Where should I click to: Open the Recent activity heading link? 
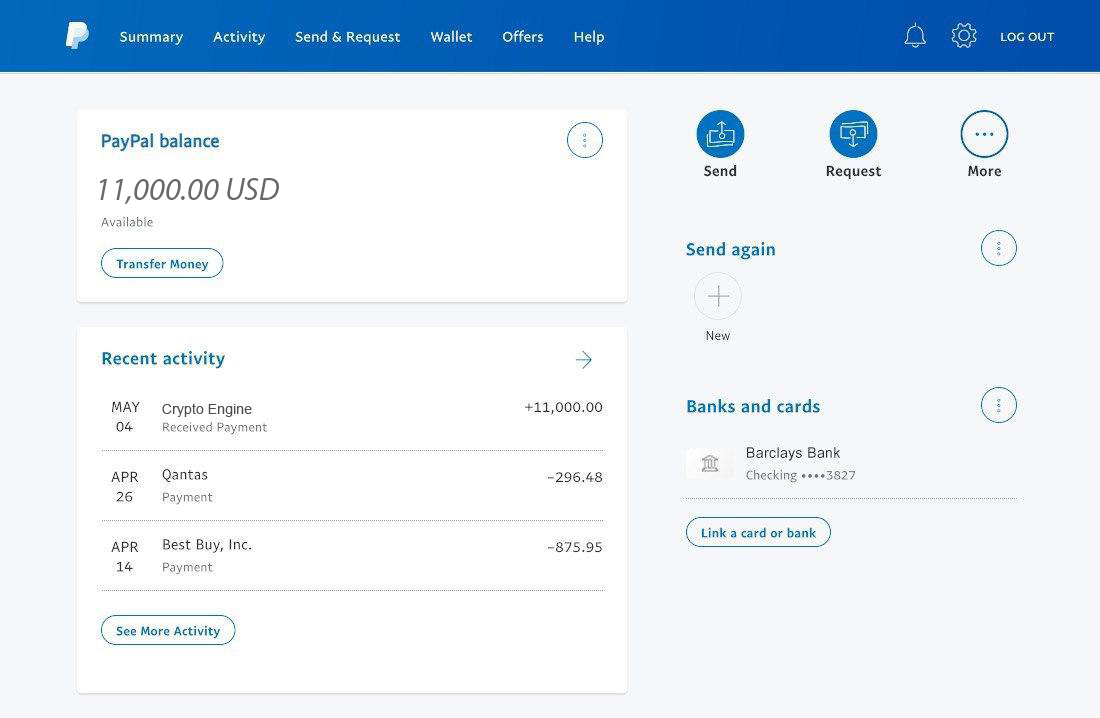click(163, 359)
